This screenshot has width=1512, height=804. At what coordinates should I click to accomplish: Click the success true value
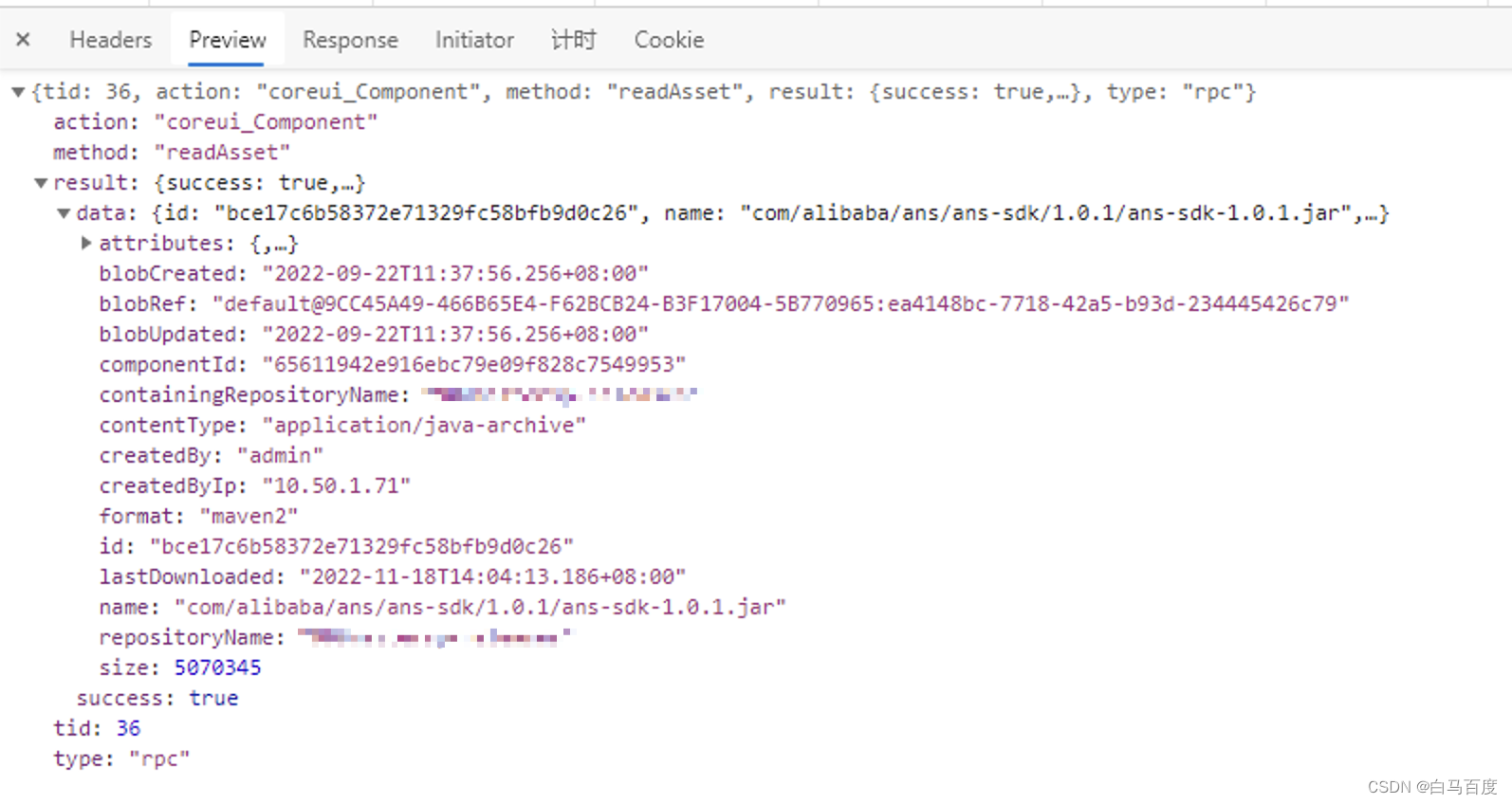[x=213, y=699]
